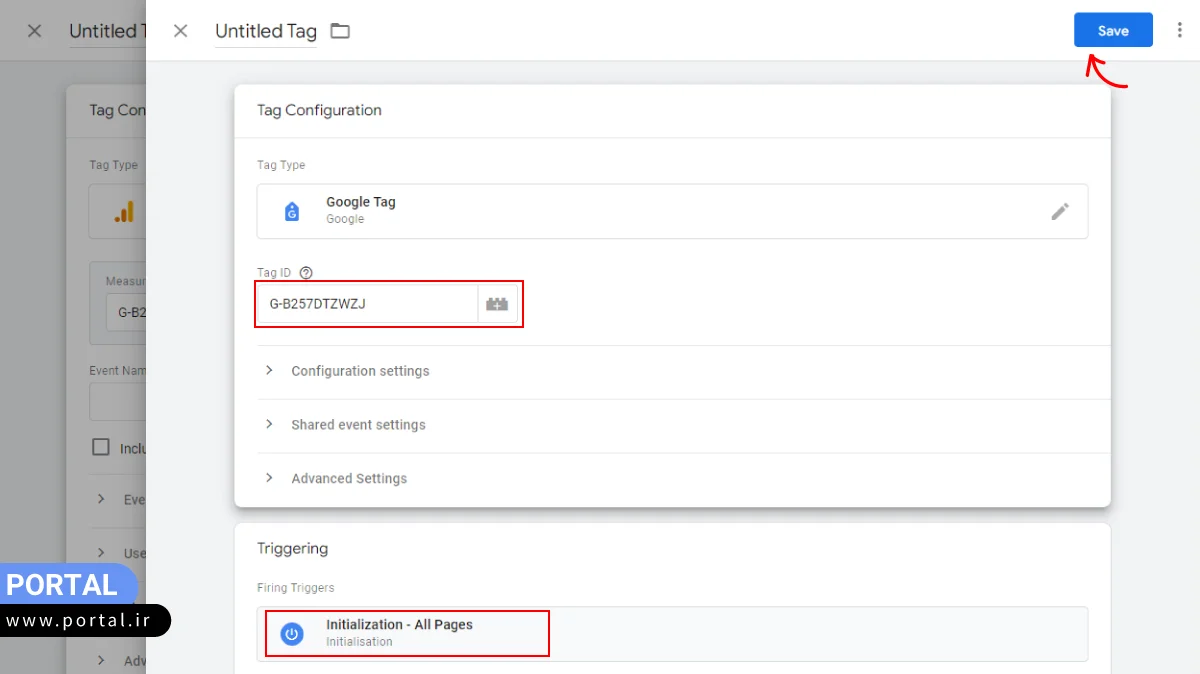Expand the User Properties section in left panel
This screenshot has height=674, width=1200.
point(100,553)
